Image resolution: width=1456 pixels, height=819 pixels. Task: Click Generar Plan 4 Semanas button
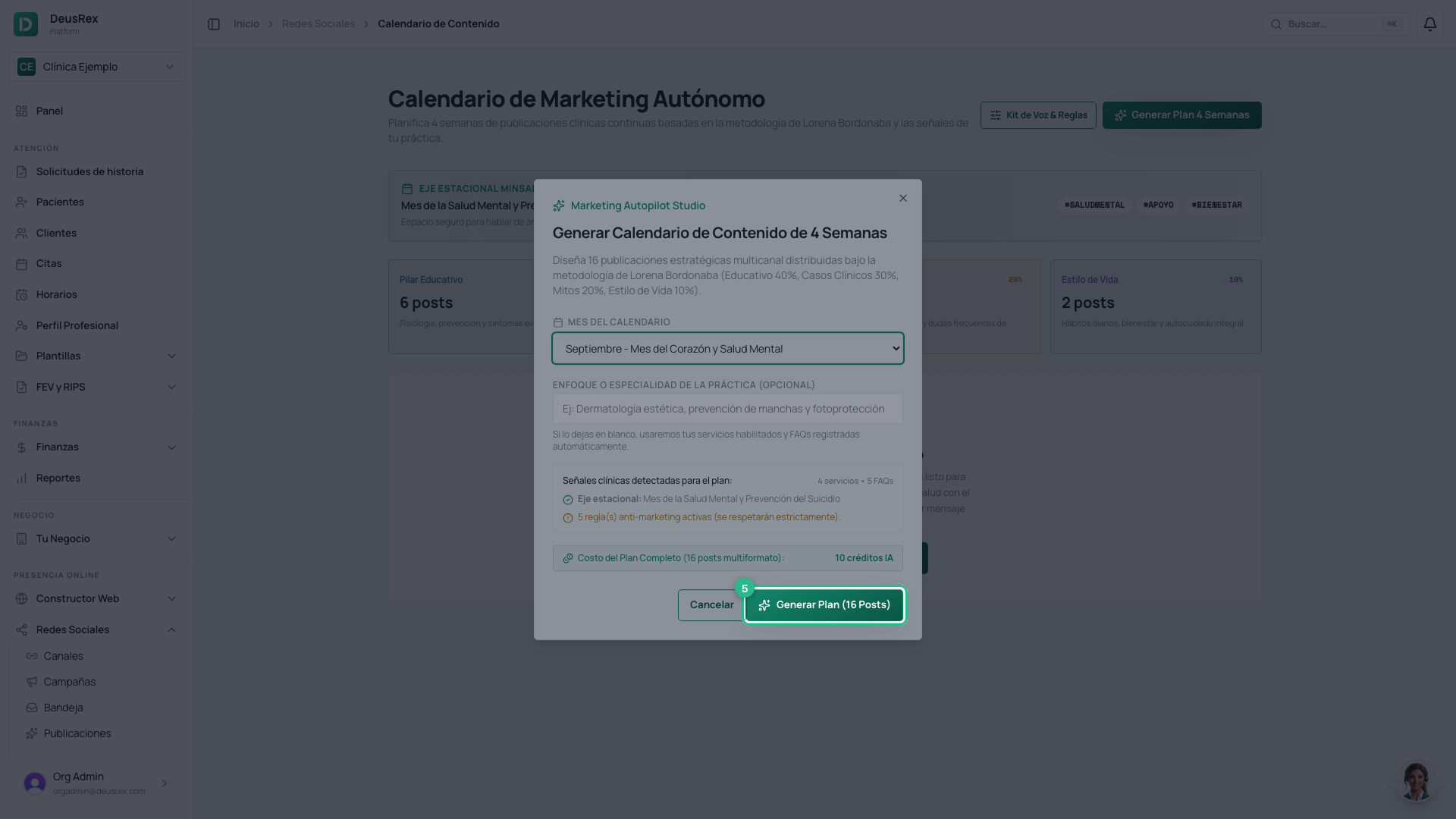tap(1181, 115)
